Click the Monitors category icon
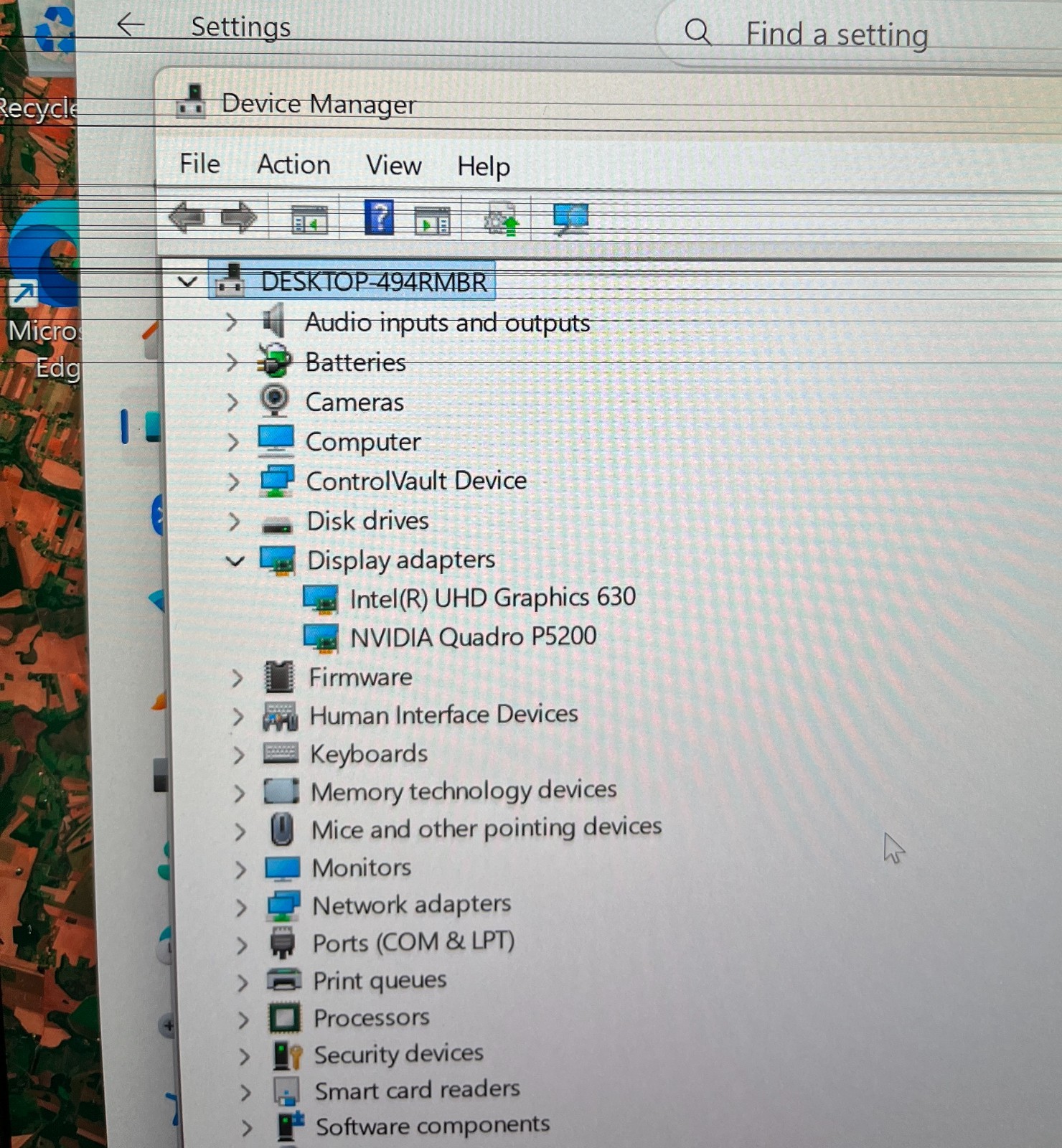 pos(283,868)
